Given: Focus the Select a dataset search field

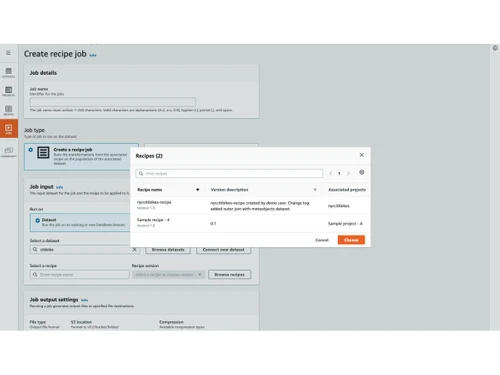Looking at the screenshot, I should pos(85,250).
